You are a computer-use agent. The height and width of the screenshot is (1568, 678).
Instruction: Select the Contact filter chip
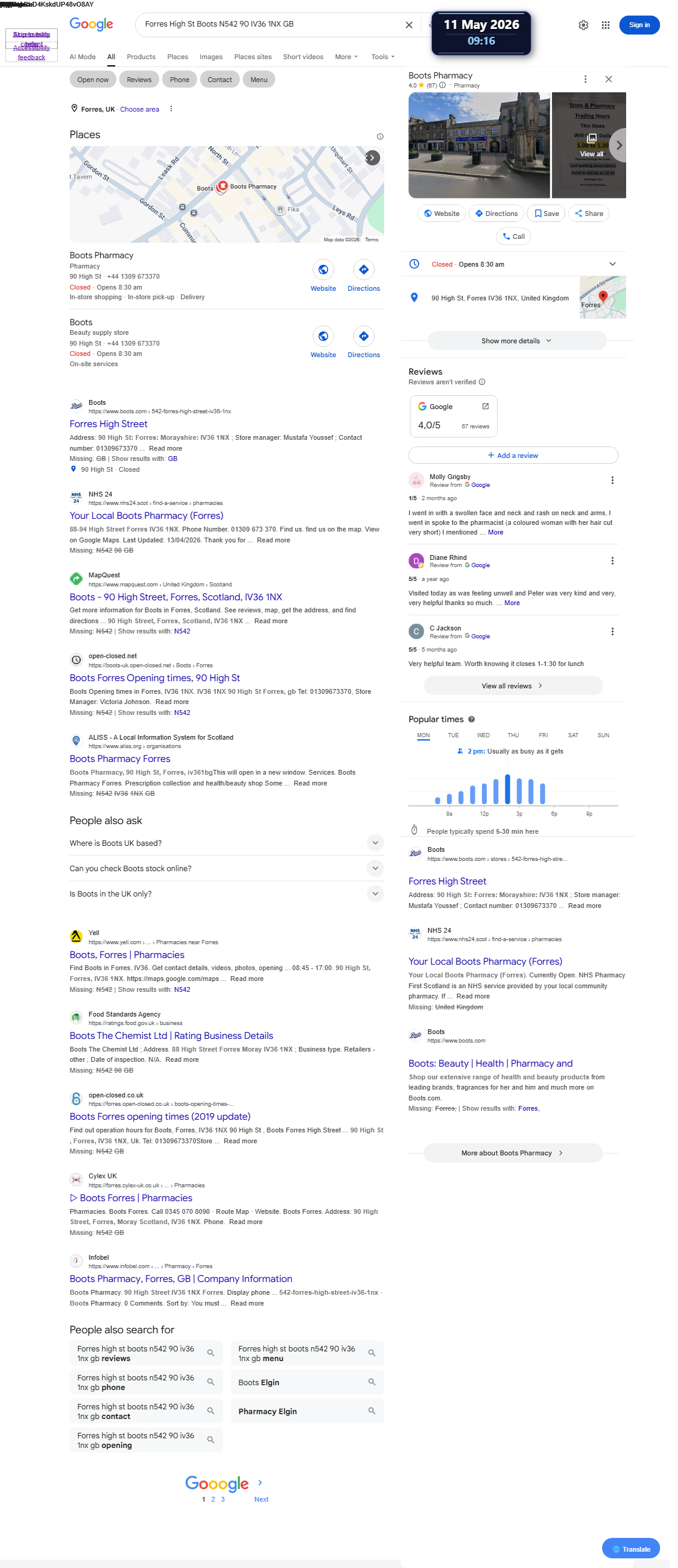coord(222,80)
